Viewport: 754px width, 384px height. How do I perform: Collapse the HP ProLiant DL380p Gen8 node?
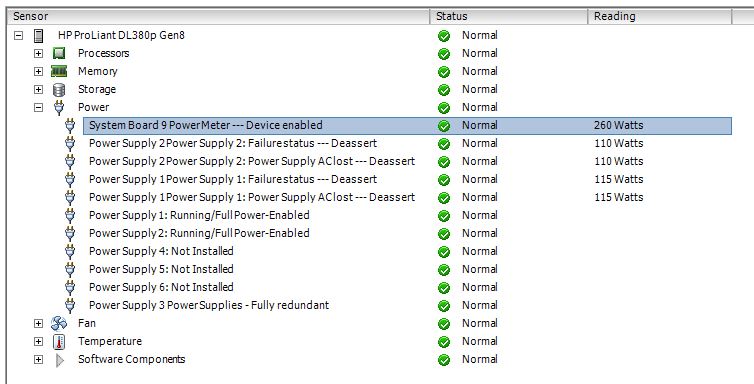tap(19, 36)
